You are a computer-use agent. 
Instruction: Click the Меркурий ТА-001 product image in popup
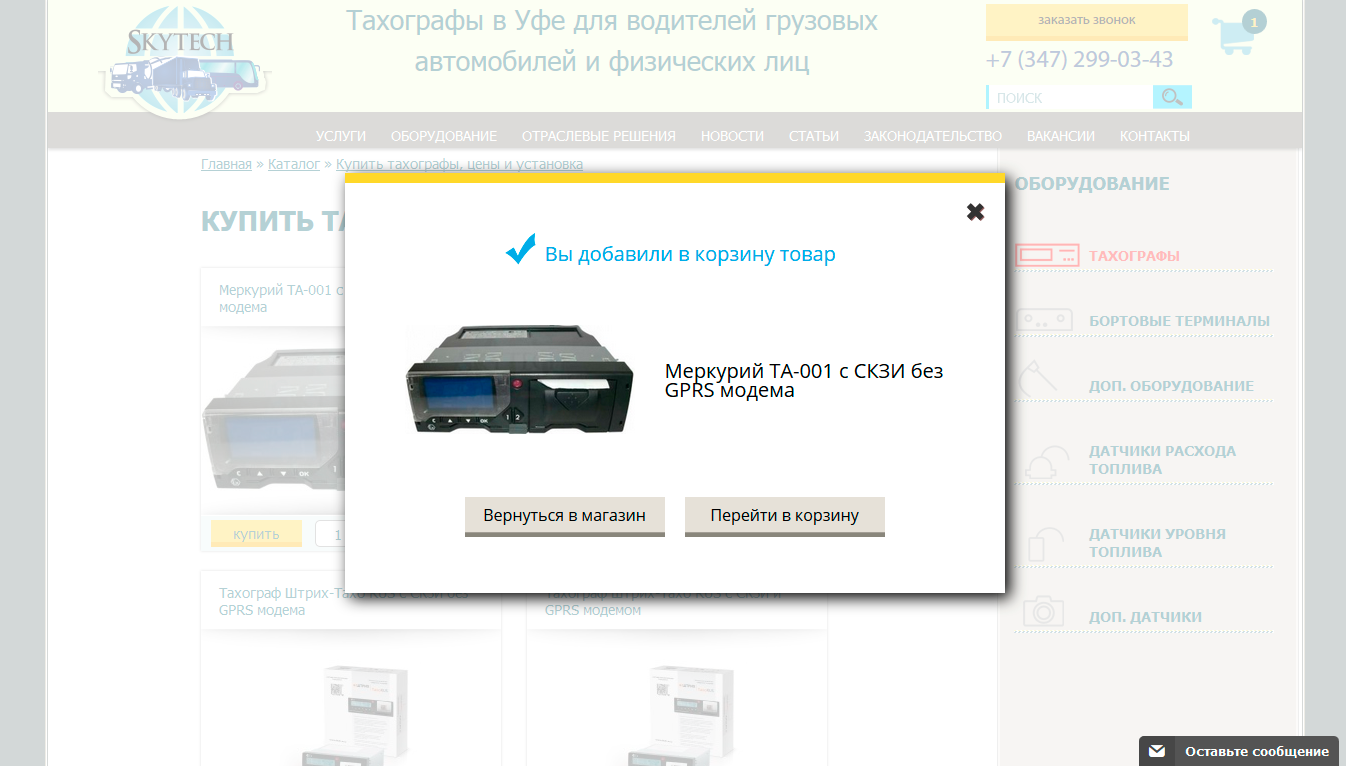coord(519,380)
